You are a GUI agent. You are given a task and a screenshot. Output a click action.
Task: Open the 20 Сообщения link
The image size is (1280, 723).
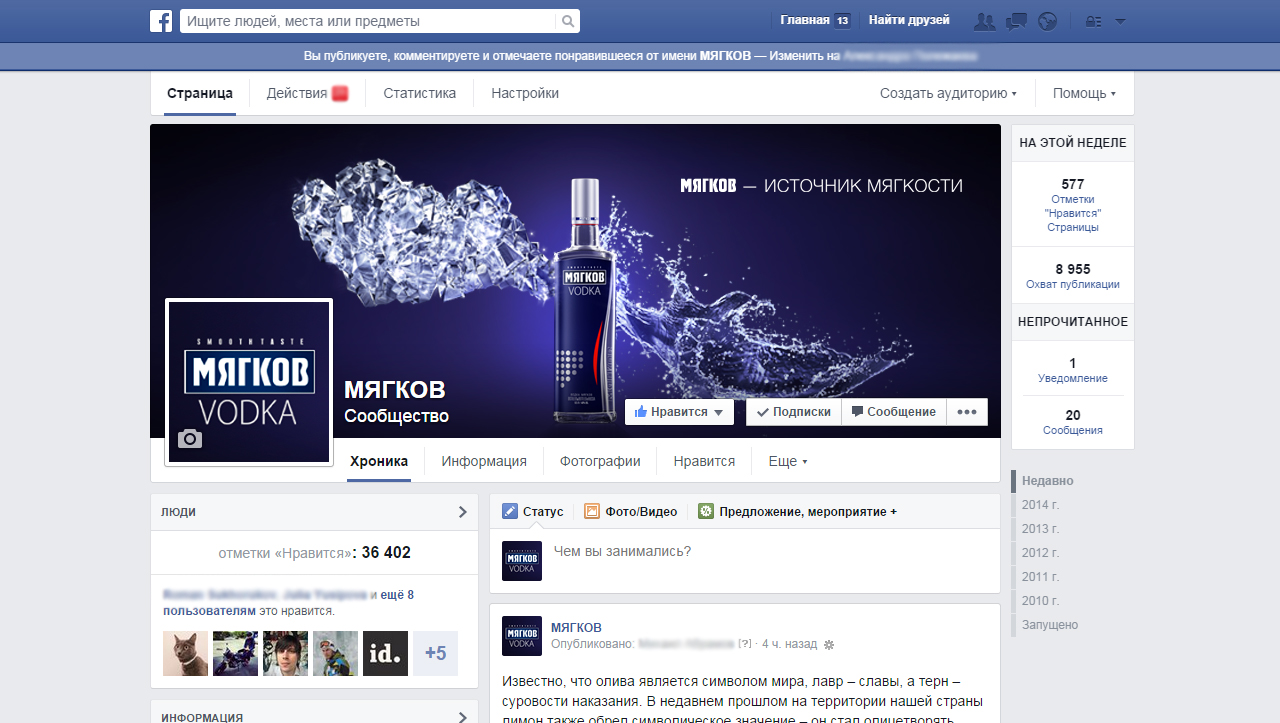pos(1073,422)
